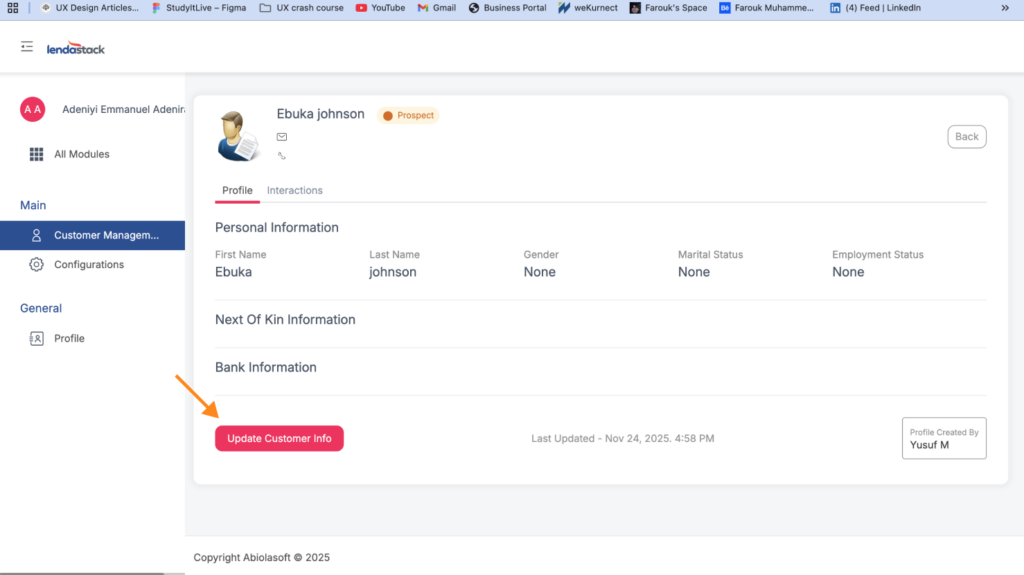Click the email envelope icon under Ebuka johnson
This screenshot has height=575, width=1024.
click(282, 137)
